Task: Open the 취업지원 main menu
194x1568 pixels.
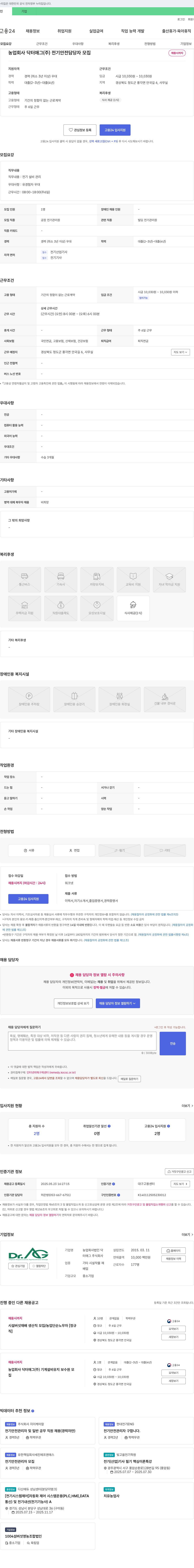Action: 65,31
